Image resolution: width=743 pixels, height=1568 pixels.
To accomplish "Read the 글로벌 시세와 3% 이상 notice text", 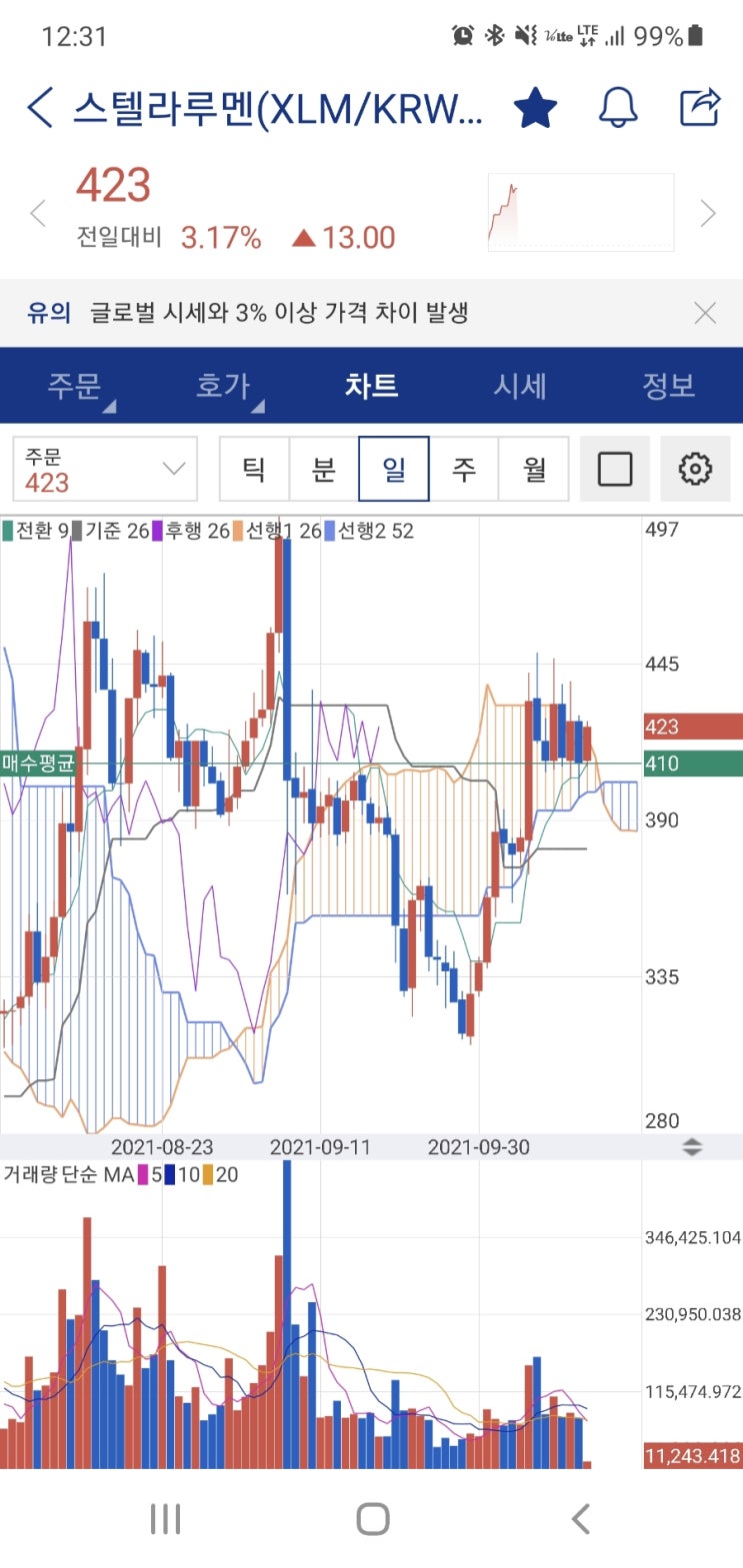I will (279, 313).
